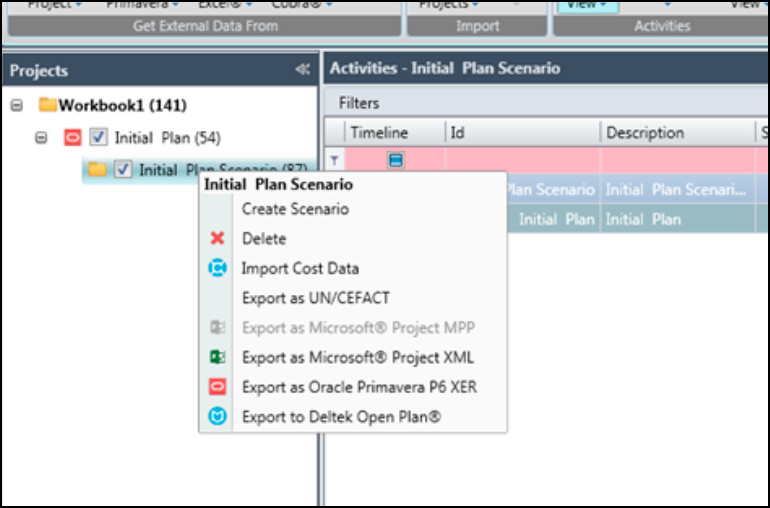Open the highlighted View dropdown in Activities
Viewport: 770px width, 508px height.
click(588, 6)
